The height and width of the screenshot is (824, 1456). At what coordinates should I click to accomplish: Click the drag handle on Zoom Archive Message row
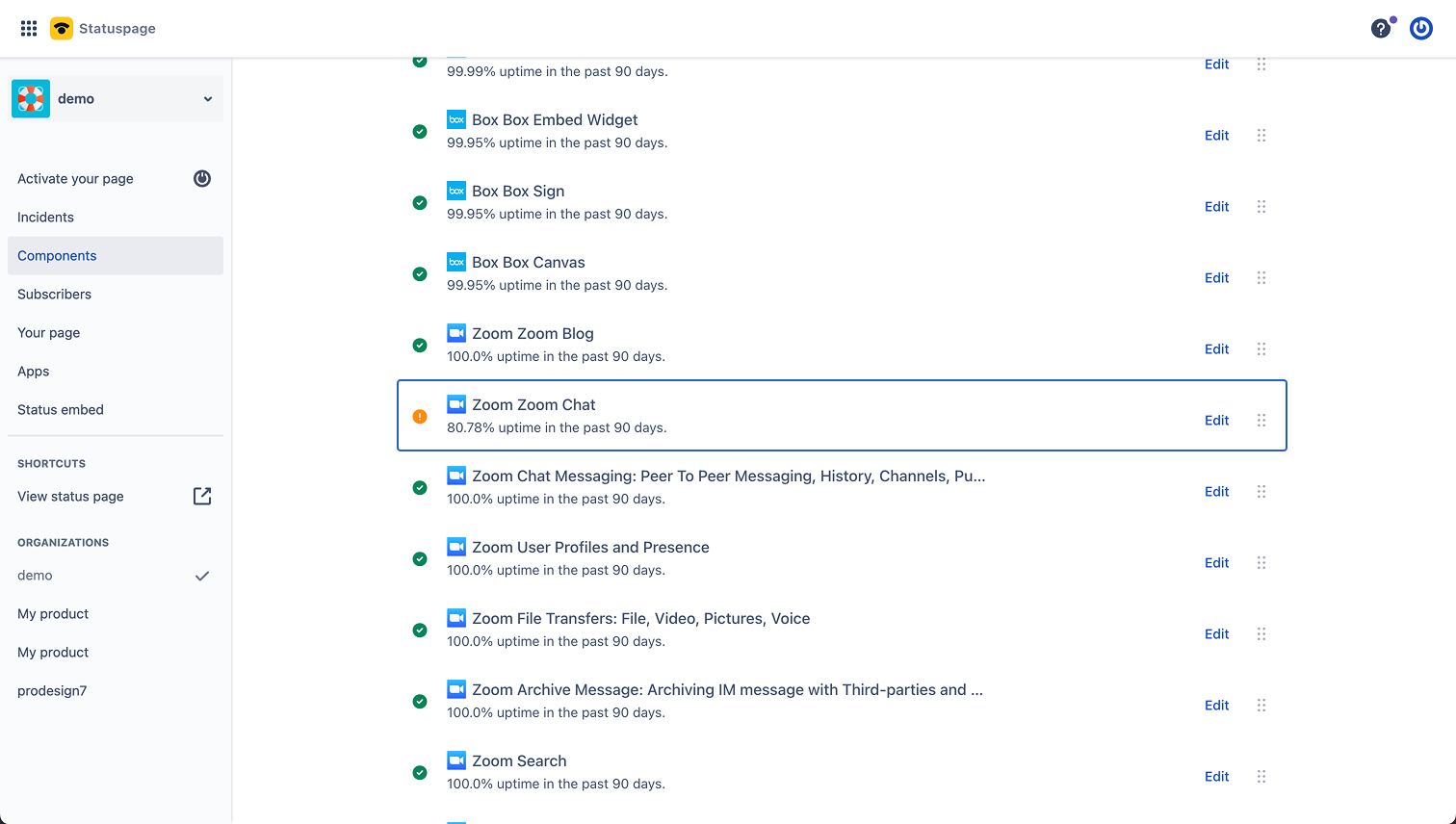pos(1261,706)
